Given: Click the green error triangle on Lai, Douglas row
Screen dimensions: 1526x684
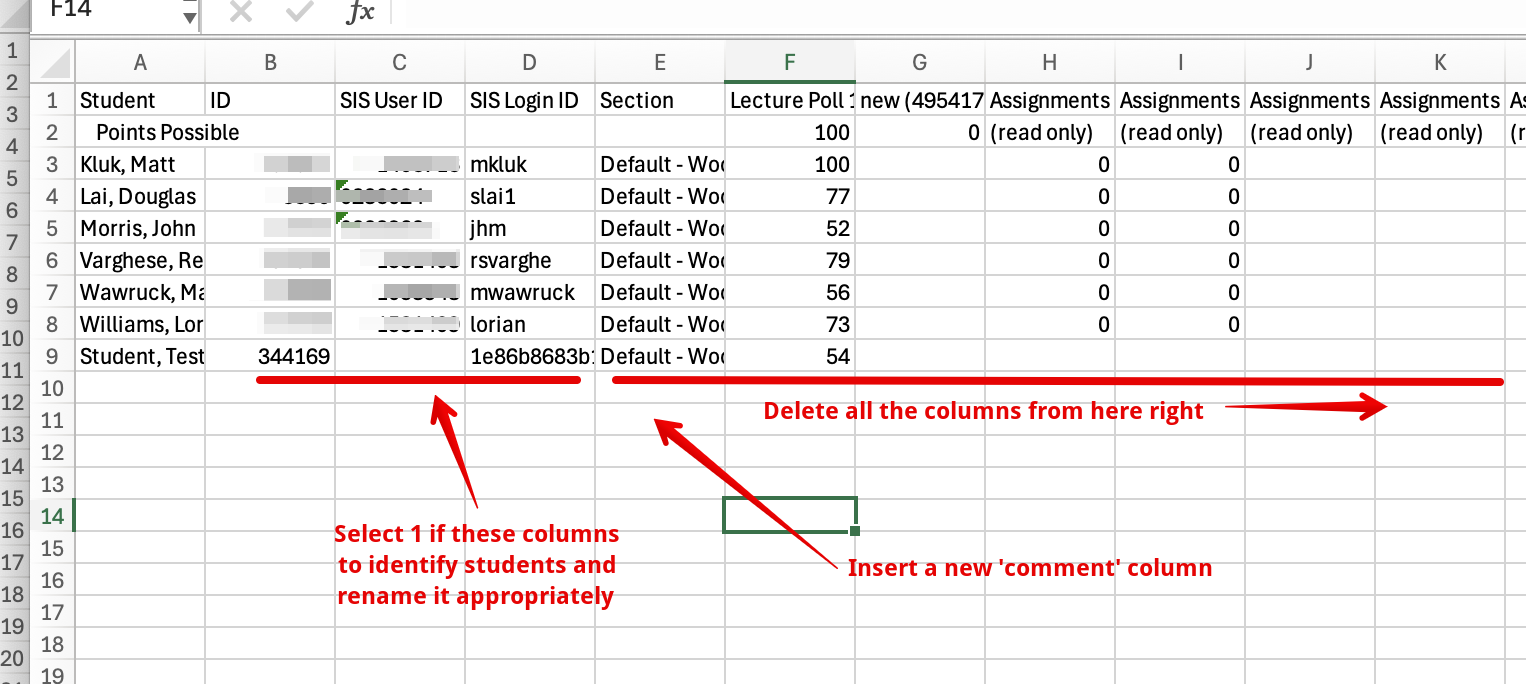Looking at the screenshot, I should [x=342, y=185].
